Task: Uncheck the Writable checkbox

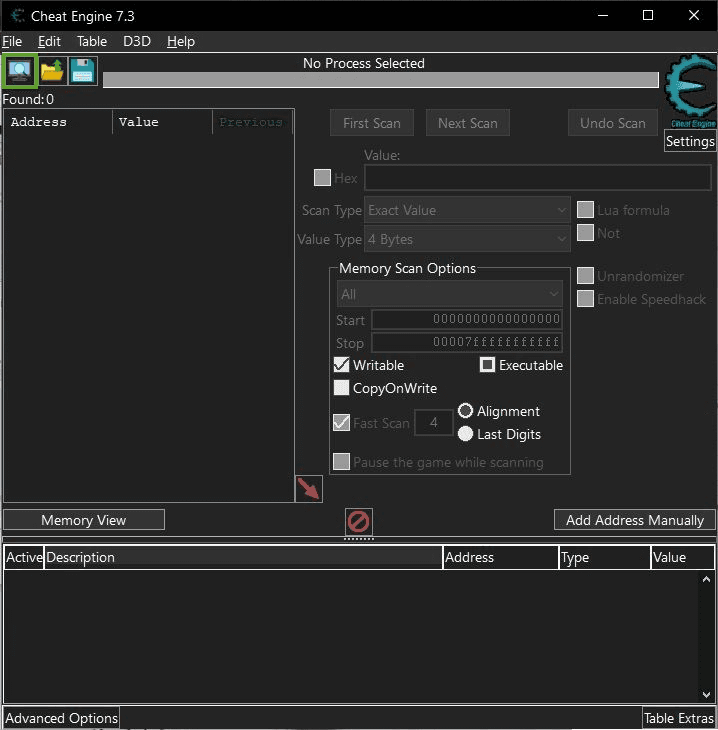Action: tap(341, 365)
